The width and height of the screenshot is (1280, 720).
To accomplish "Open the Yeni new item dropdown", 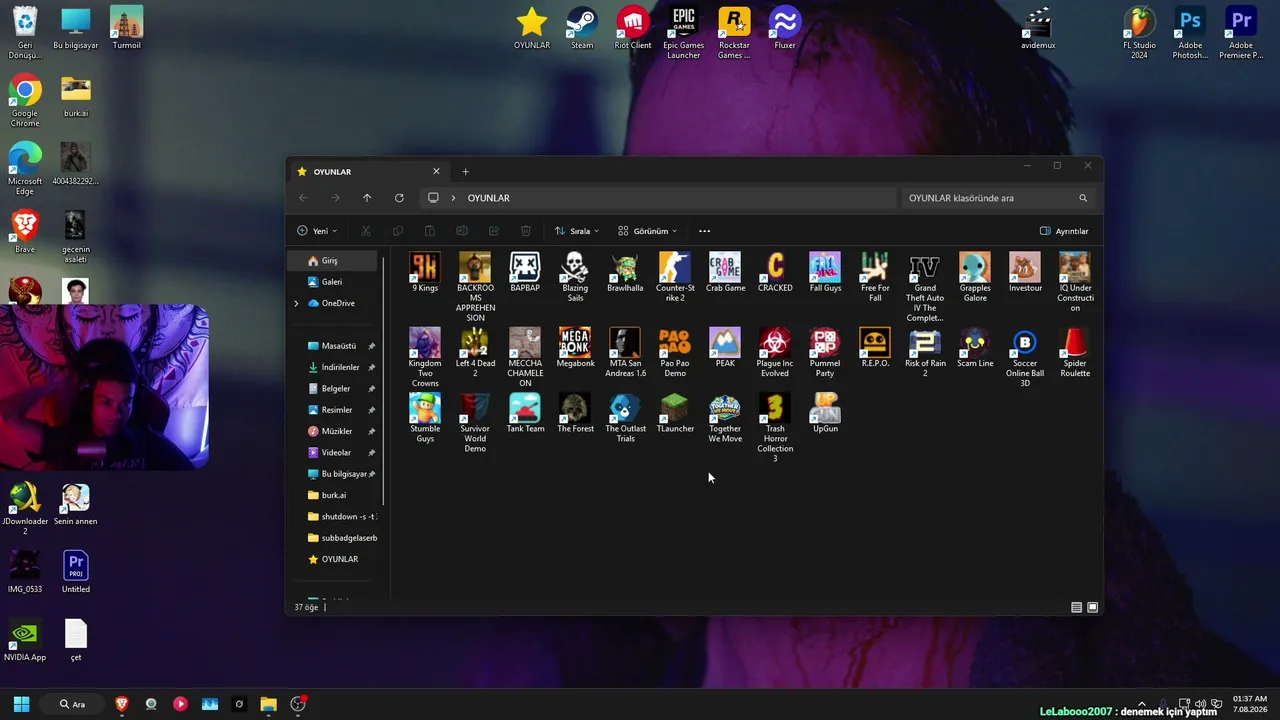I will click(x=317, y=231).
